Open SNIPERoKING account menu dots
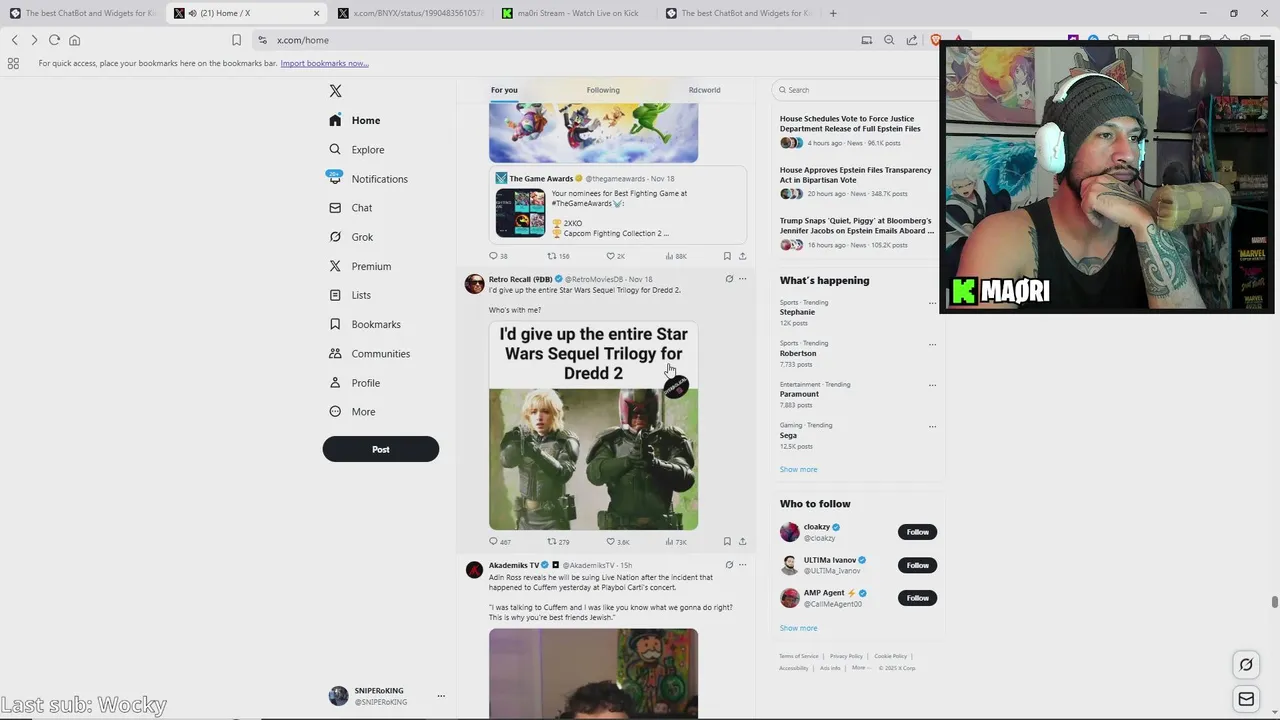The width and height of the screenshot is (1280, 720). [441, 696]
